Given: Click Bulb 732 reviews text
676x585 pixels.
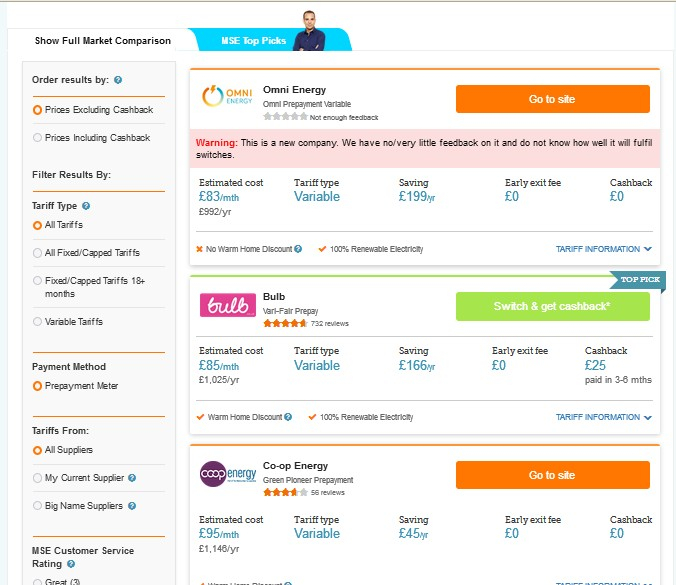Looking at the screenshot, I should [x=330, y=323].
